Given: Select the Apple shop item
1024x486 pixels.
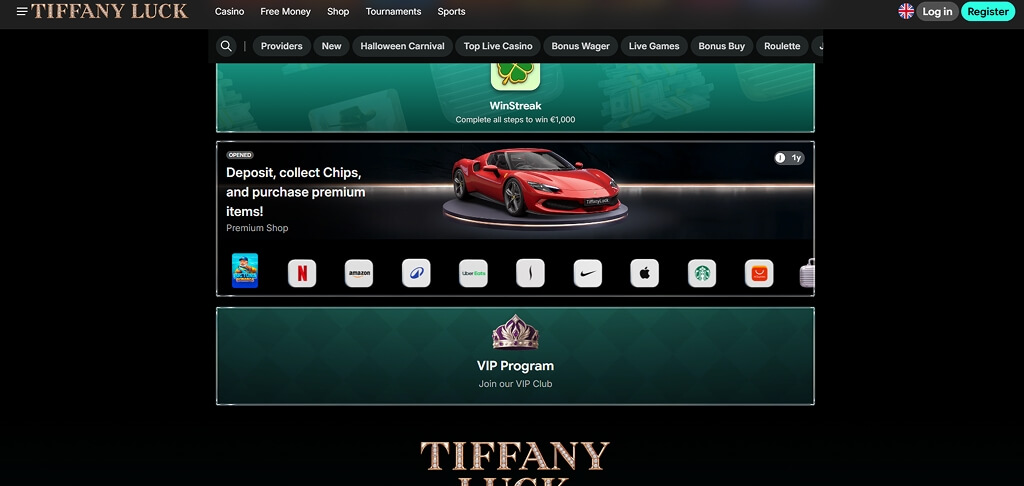Looking at the screenshot, I should coord(645,273).
